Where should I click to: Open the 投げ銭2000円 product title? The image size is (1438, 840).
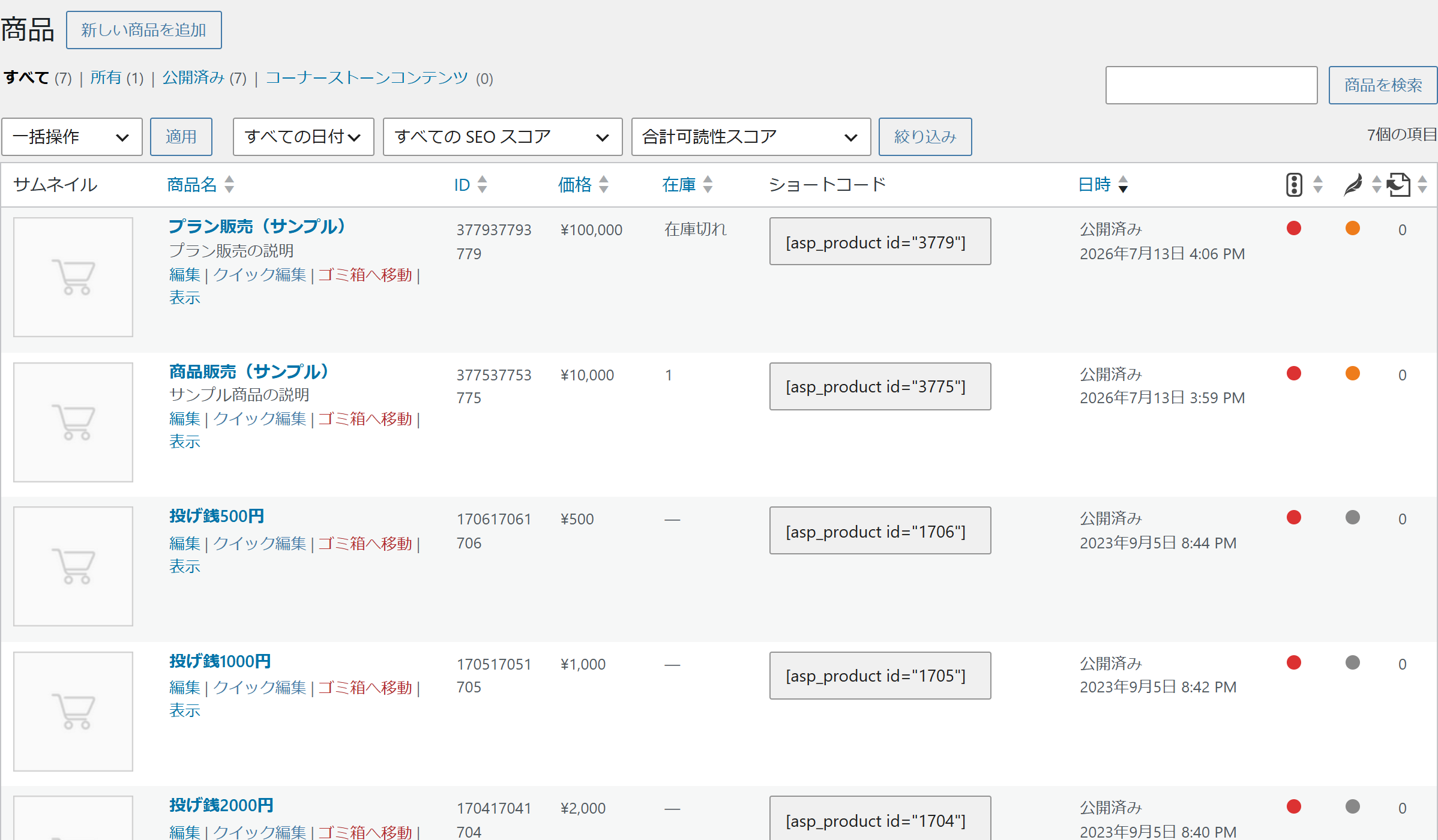(x=221, y=805)
